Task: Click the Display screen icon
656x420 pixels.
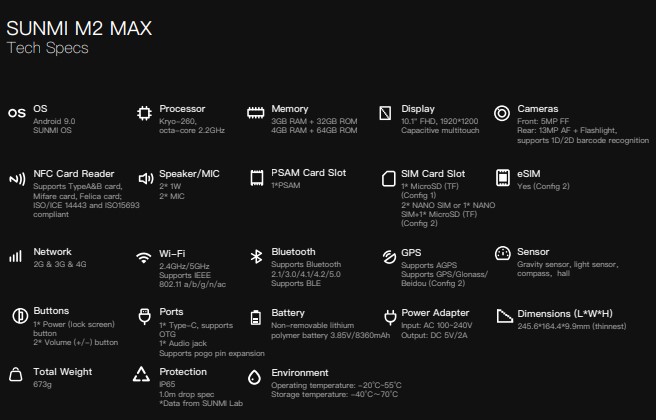Action: point(385,113)
